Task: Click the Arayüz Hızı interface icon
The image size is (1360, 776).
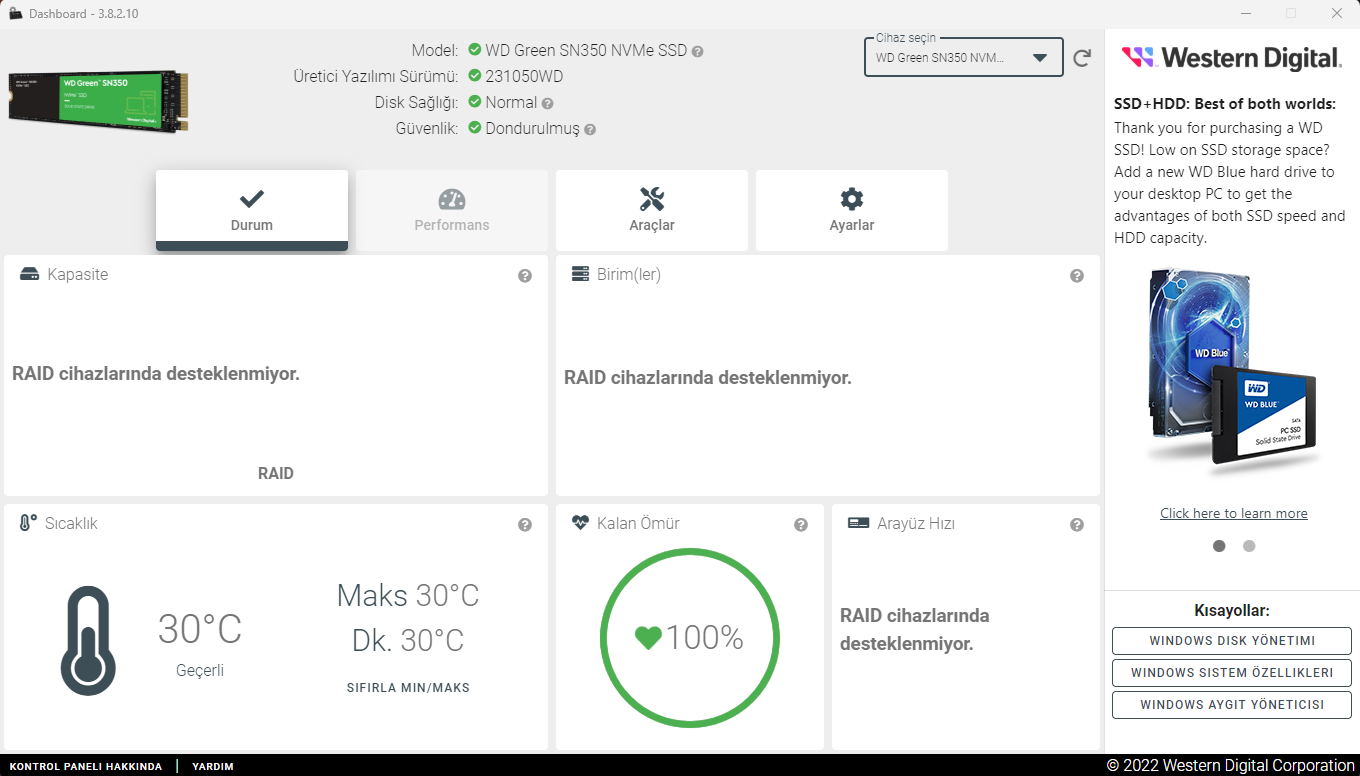Action: pyautogui.click(x=858, y=523)
